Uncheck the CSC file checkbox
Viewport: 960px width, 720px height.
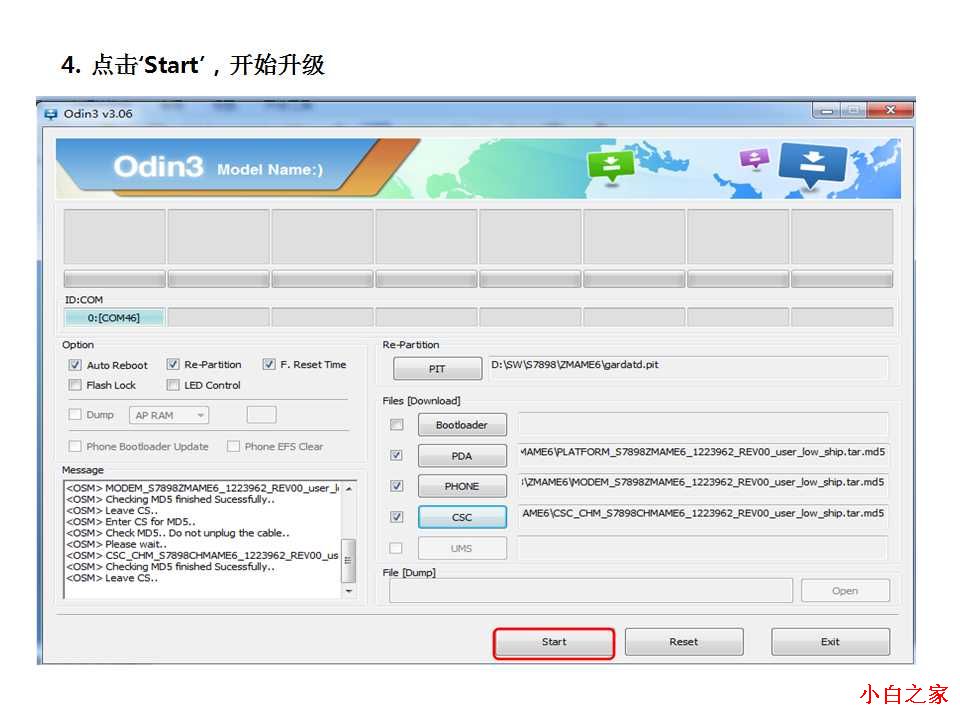[397, 517]
